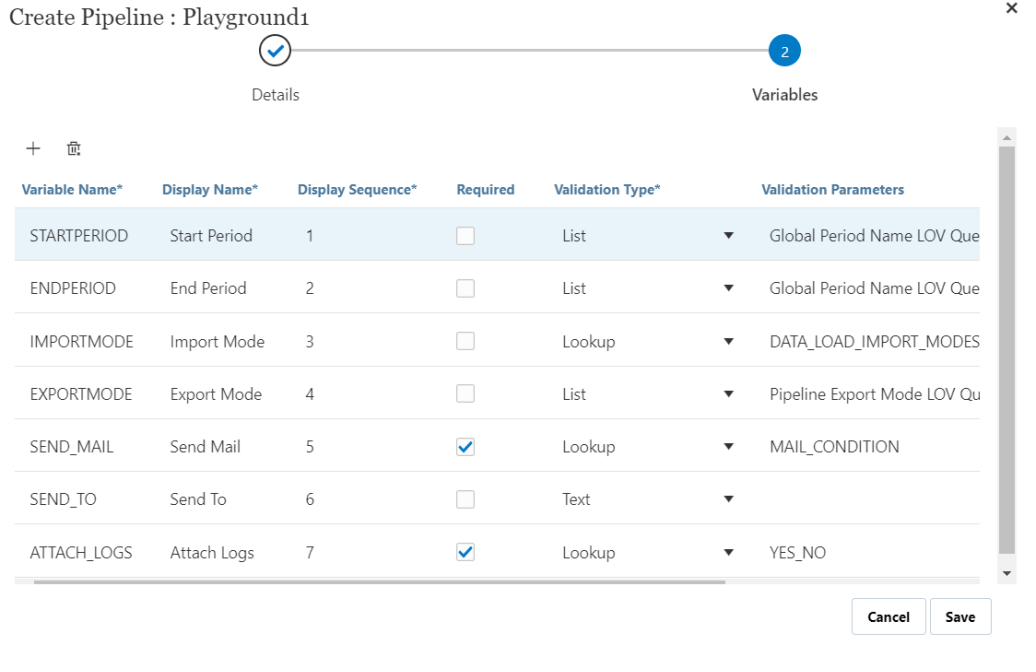Edit the End Period display name

point(208,288)
